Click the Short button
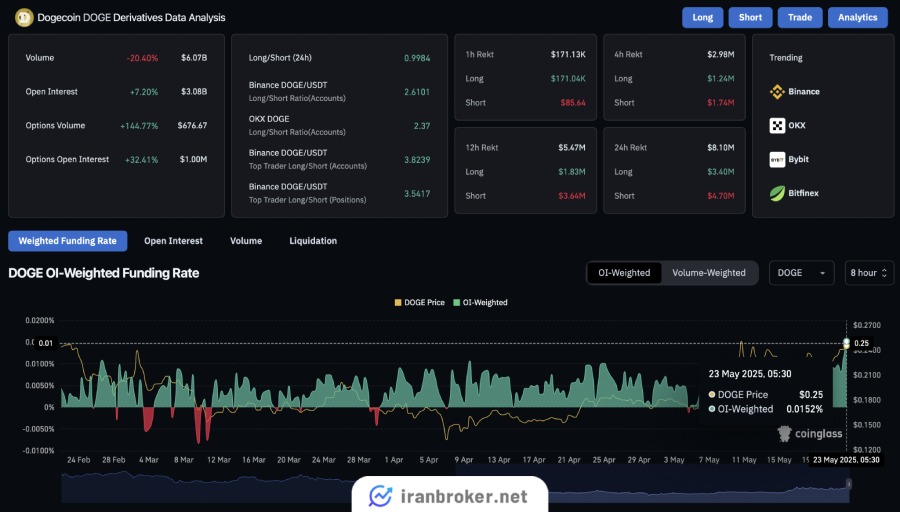The image size is (900, 512). 750,17
